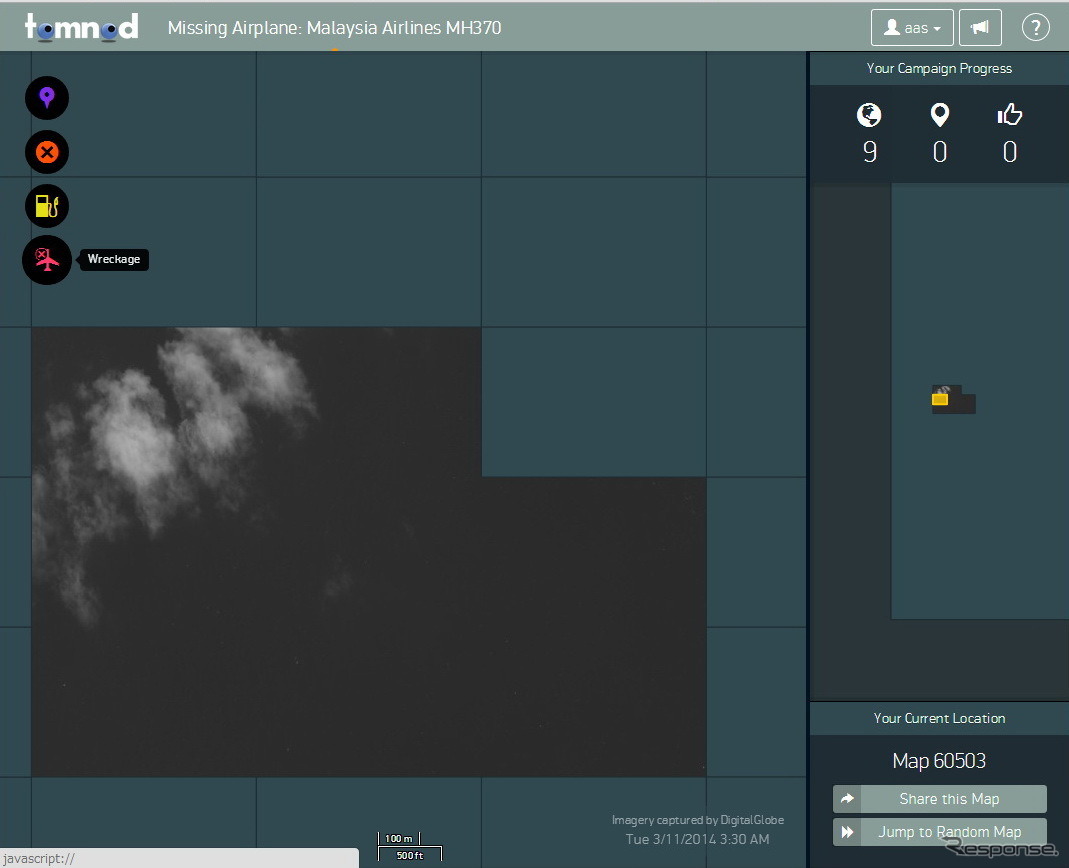
Task: Pick the pink Wreckage airplane tool
Action: pyautogui.click(x=47, y=260)
